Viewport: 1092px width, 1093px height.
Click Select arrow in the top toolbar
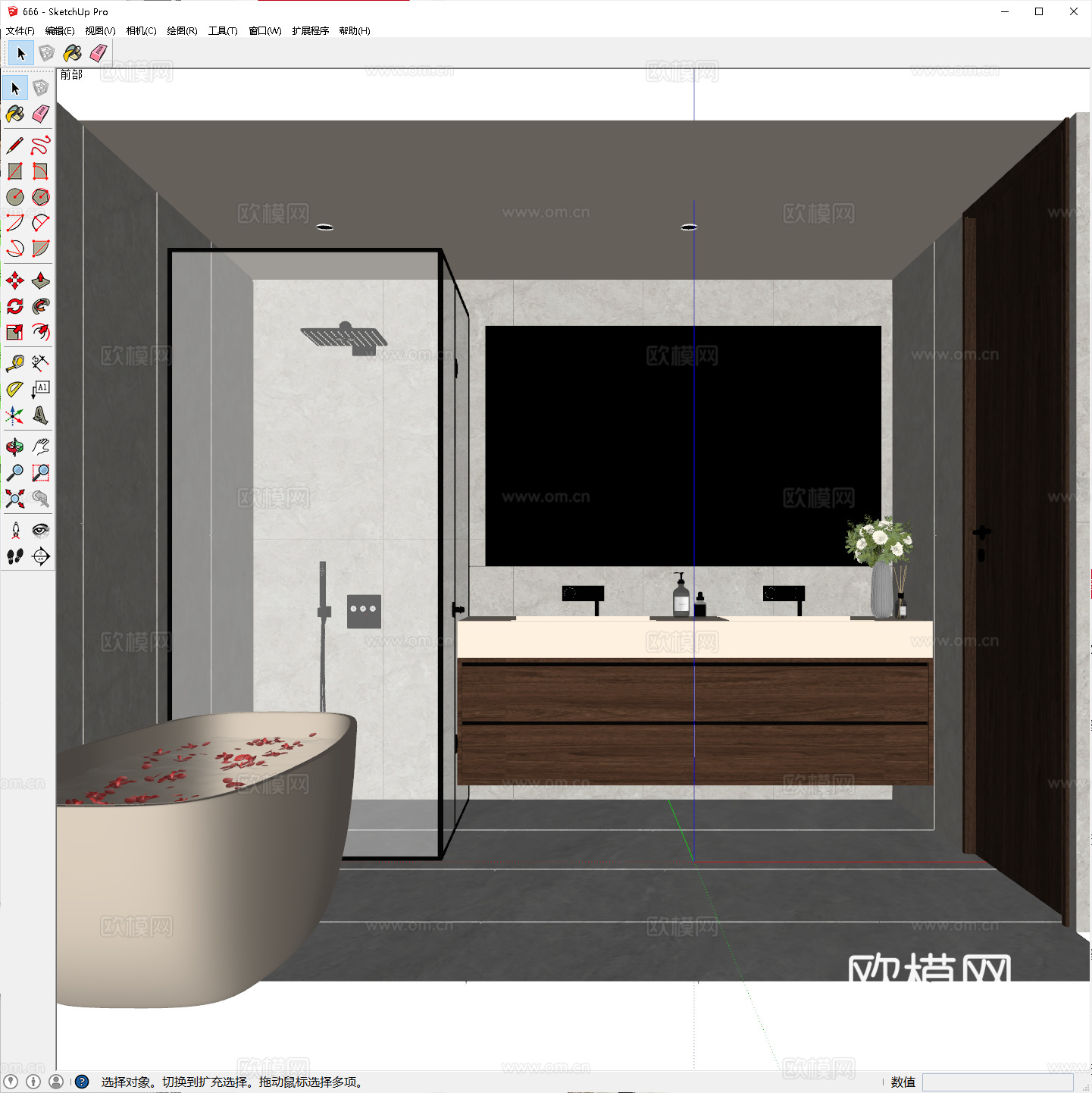21,53
